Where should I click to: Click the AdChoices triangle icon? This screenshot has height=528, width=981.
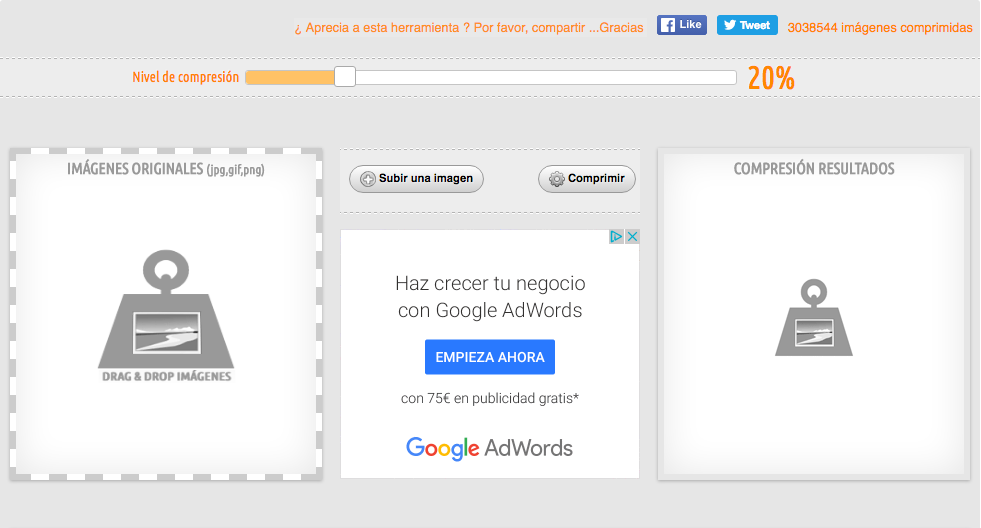(x=616, y=236)
